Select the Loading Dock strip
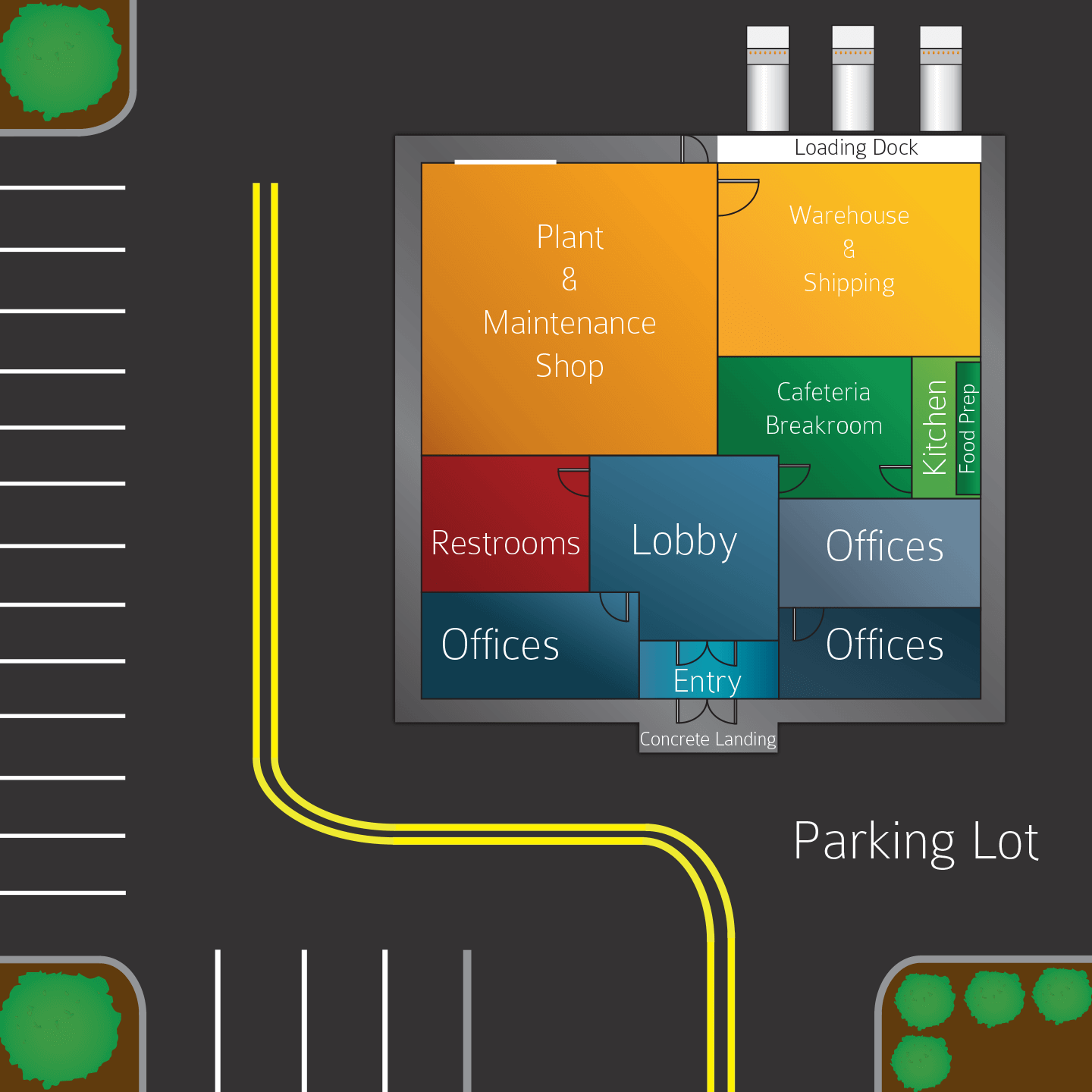 [x=849, y=148]
